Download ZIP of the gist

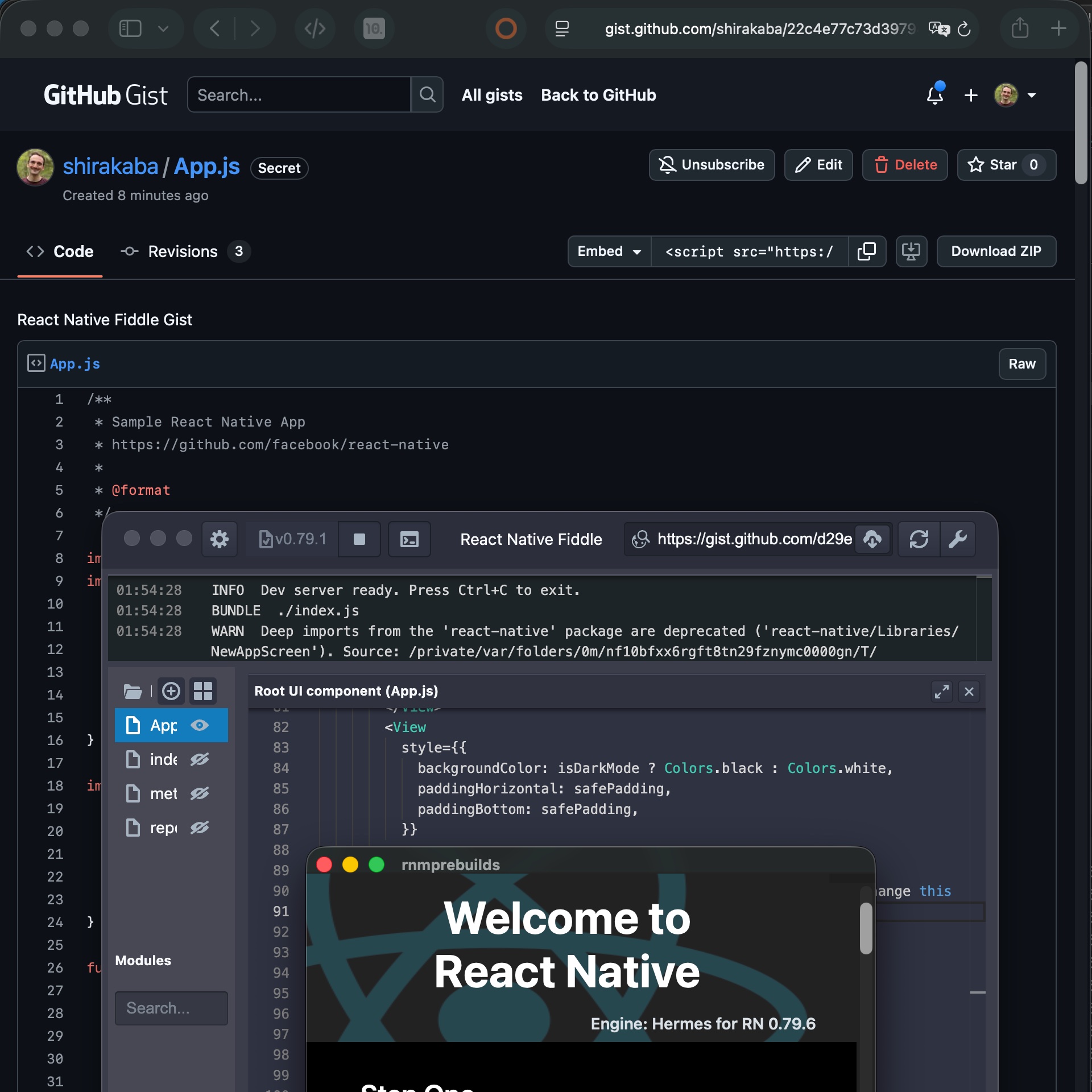(x=996, y=251)
